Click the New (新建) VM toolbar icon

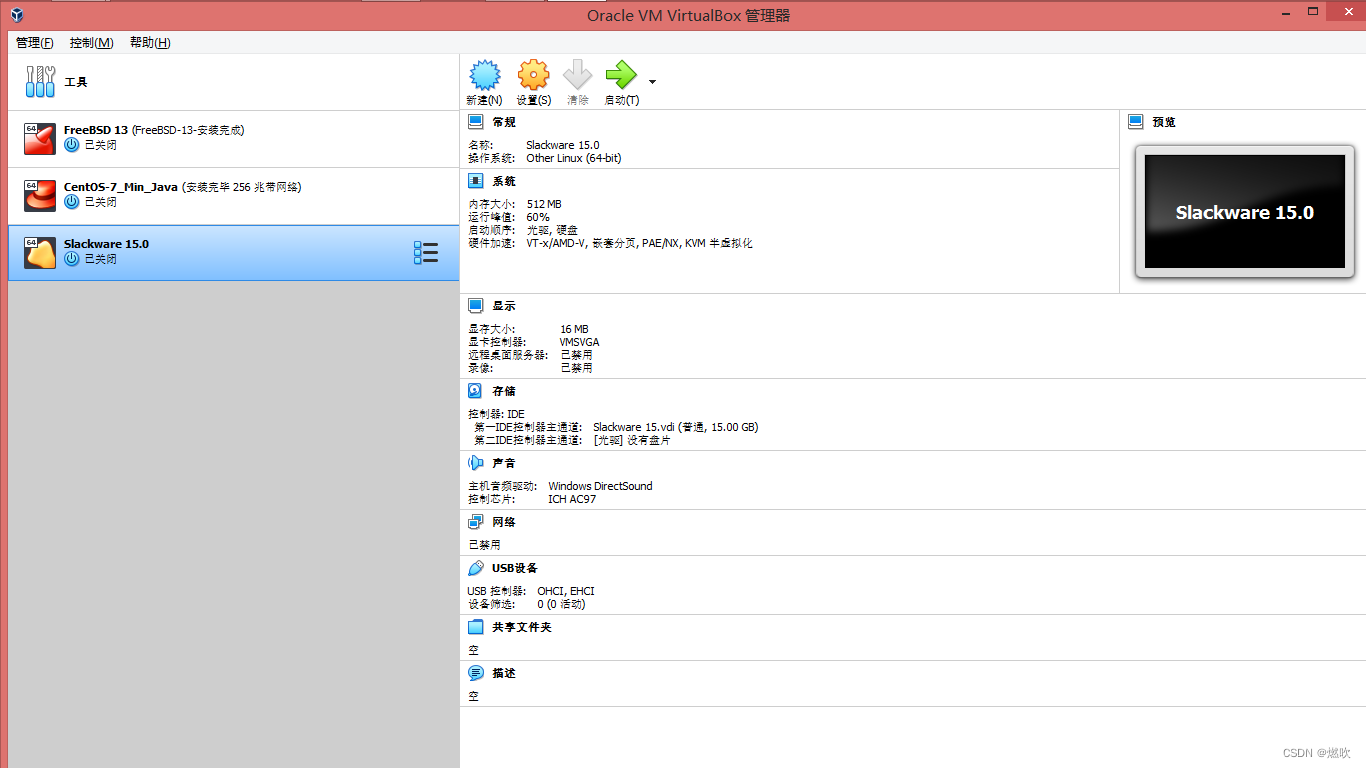click(485, 75)
